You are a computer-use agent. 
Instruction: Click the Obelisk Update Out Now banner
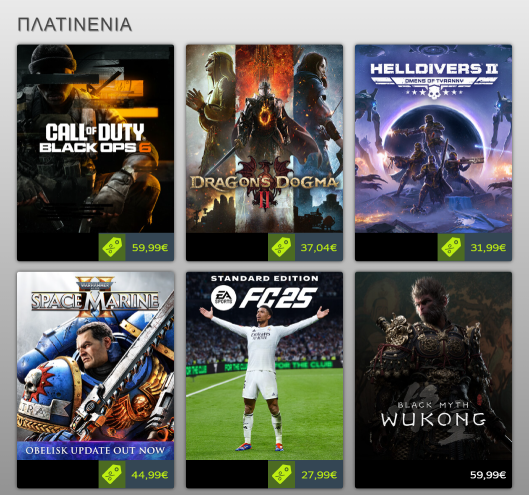(95, 450)
